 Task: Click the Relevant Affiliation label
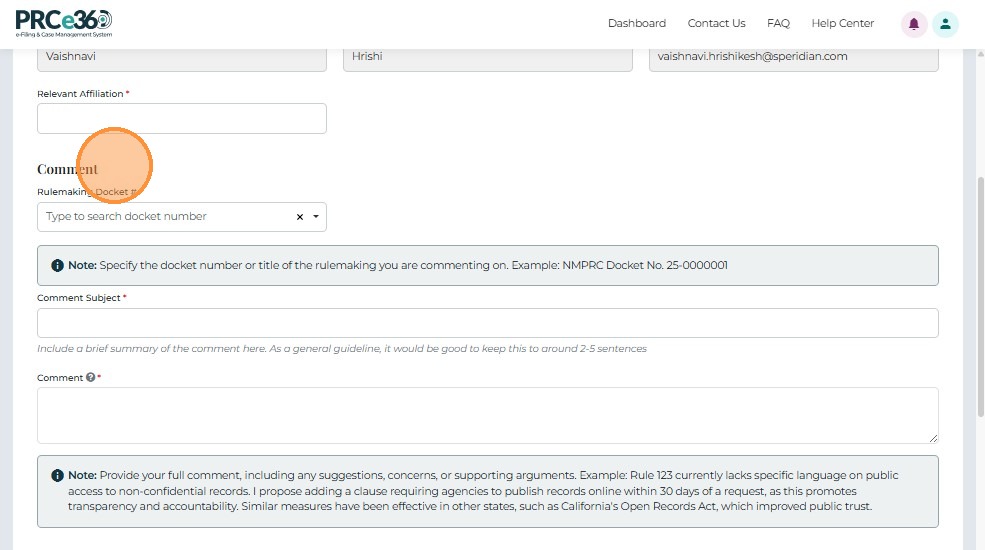tap(80, 94)
